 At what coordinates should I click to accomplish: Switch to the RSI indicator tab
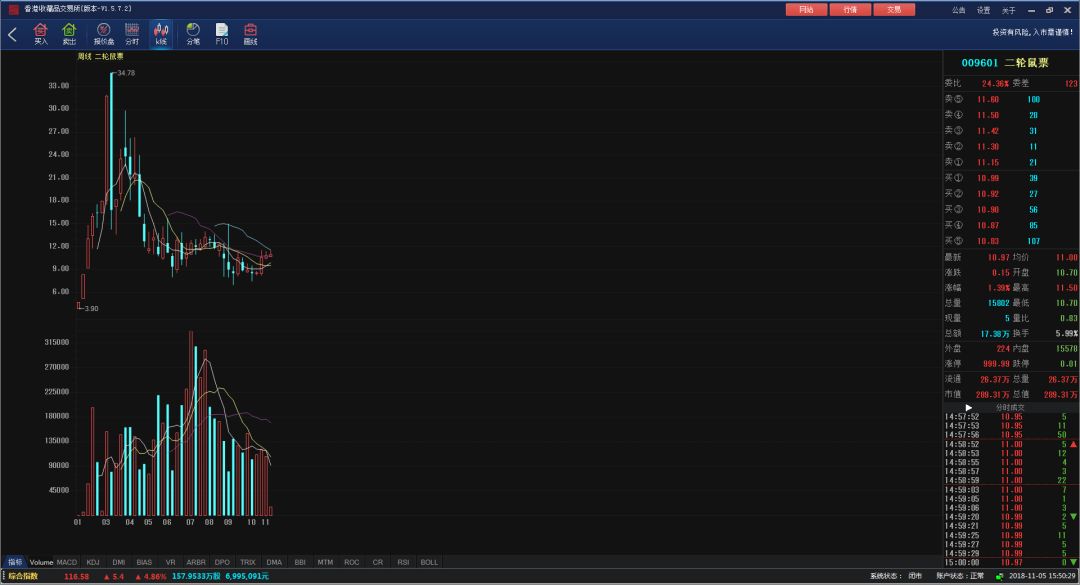pos(403,562)
